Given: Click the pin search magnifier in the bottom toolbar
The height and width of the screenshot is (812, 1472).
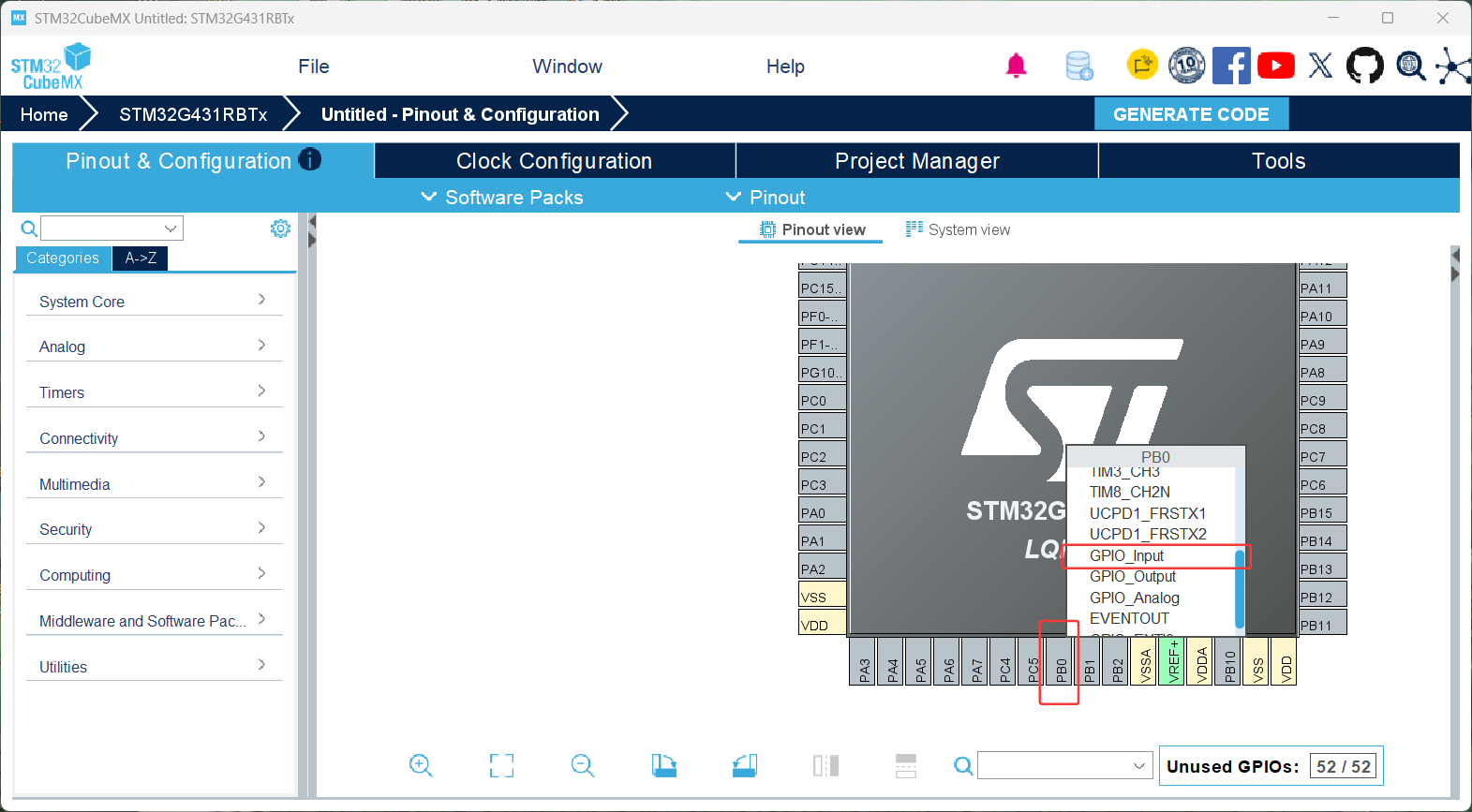Looking at the screenshot, I should pyautogui.click(x=962, y=766).
